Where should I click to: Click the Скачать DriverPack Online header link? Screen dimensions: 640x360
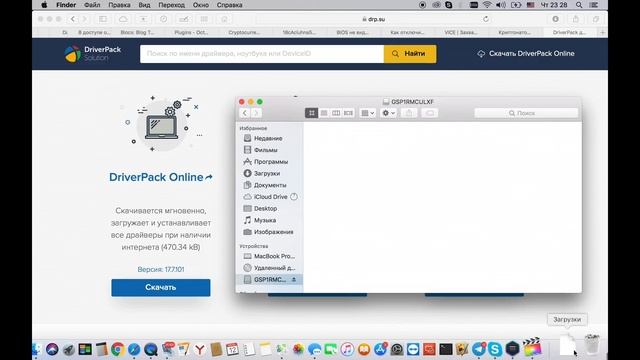[526, 53]
